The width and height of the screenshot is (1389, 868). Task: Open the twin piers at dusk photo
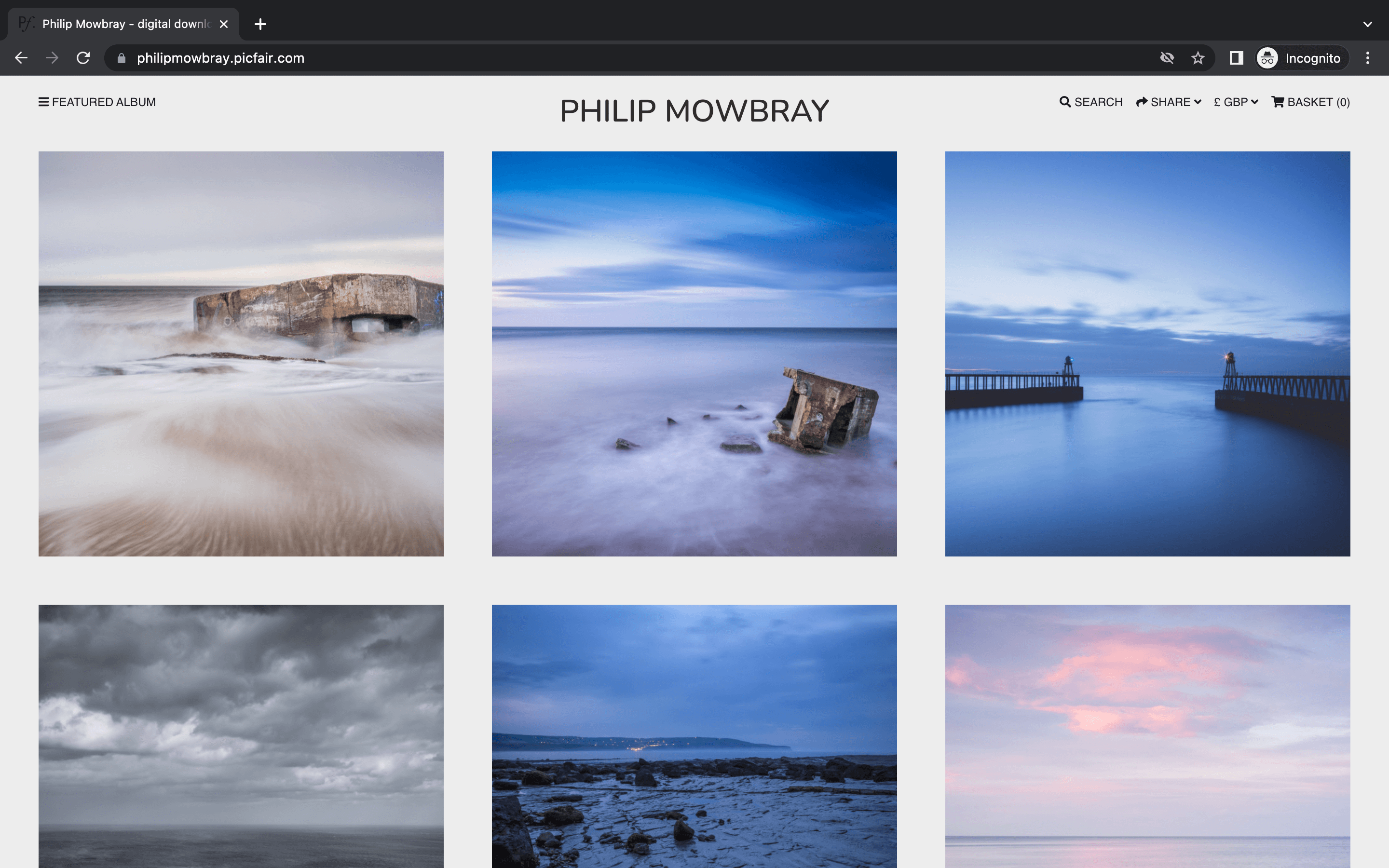tap(1148, 353)
